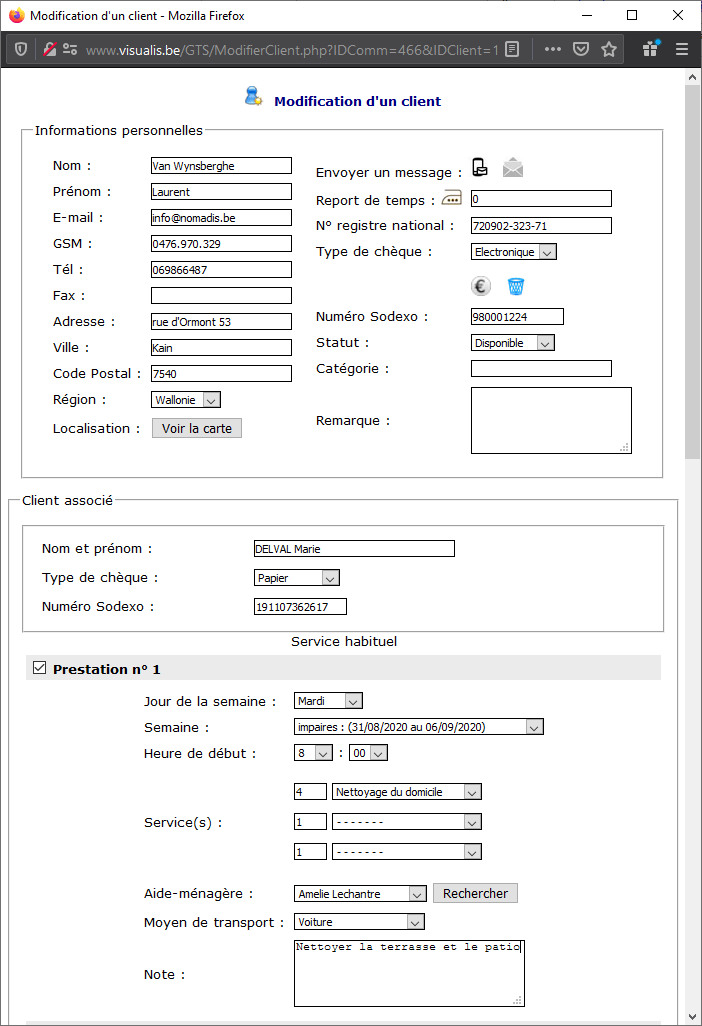Click the Adresse field rue d'Ormont
Image resolution: width=702 pixels, height=1026 pixels.
(221, 322)
